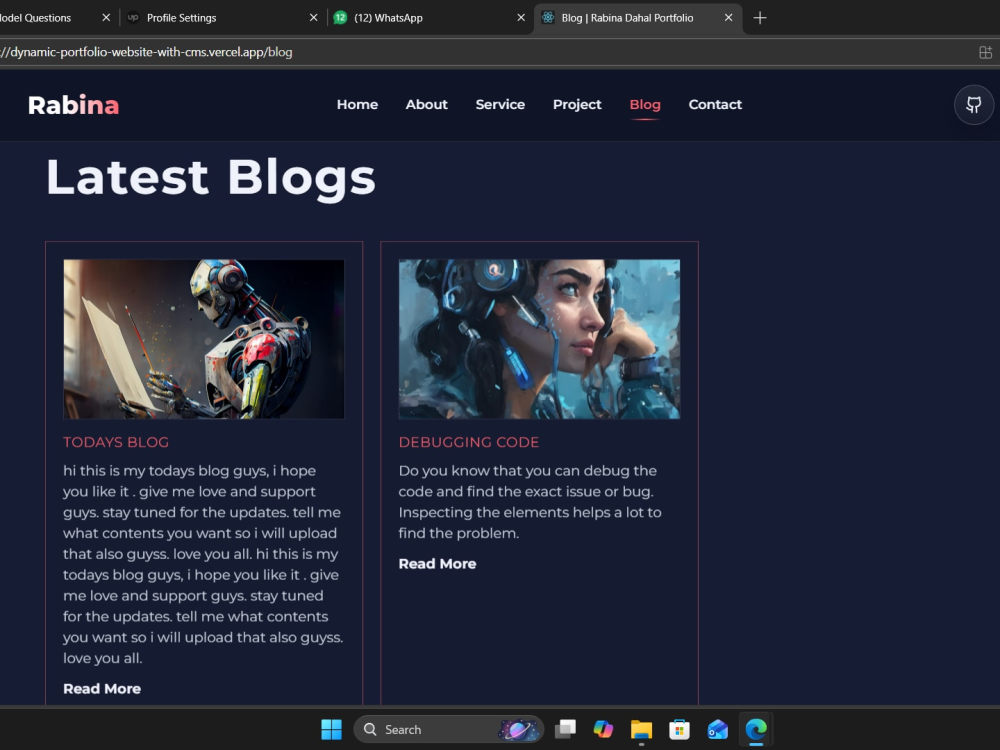The width and height of the screenshot is (1000, 750).
Task: Click the WhatsApp tab favicon
Action: (340, 18)
